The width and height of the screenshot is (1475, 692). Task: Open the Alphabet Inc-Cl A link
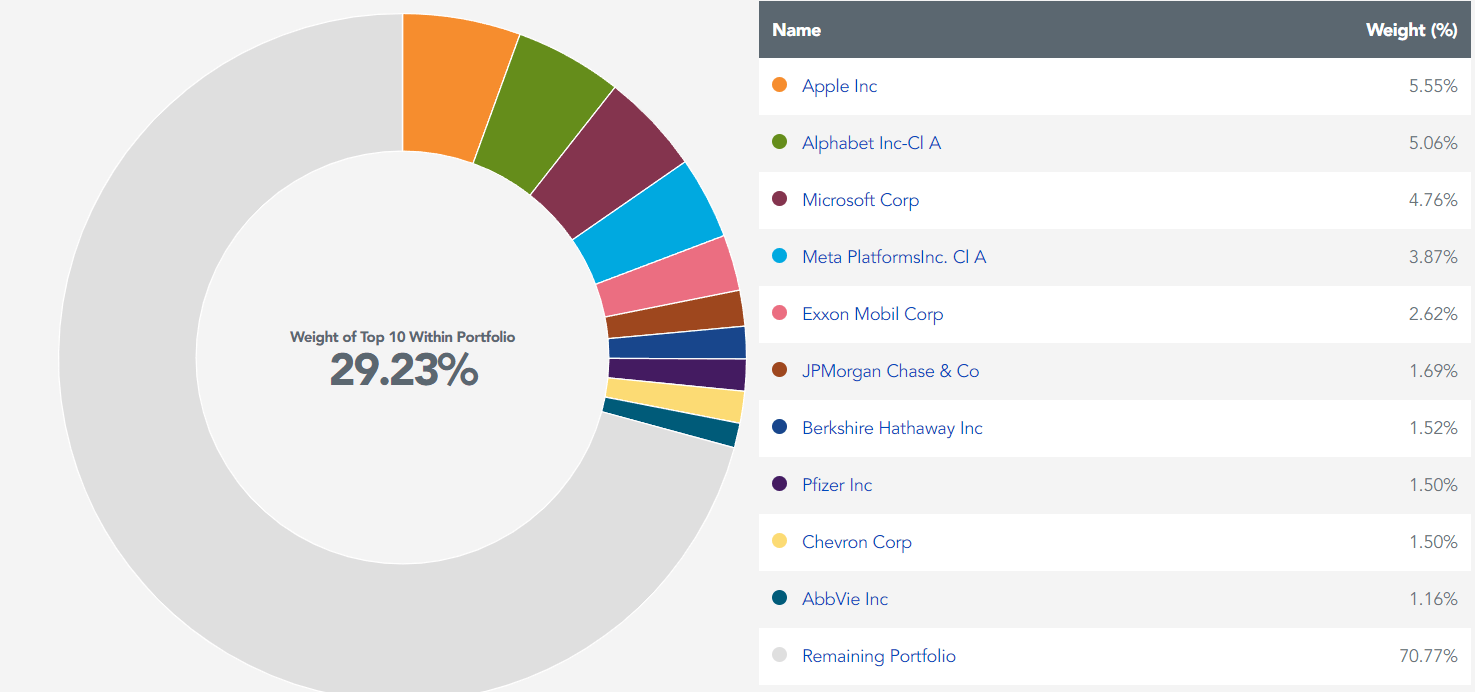click(x=870, y=143)
